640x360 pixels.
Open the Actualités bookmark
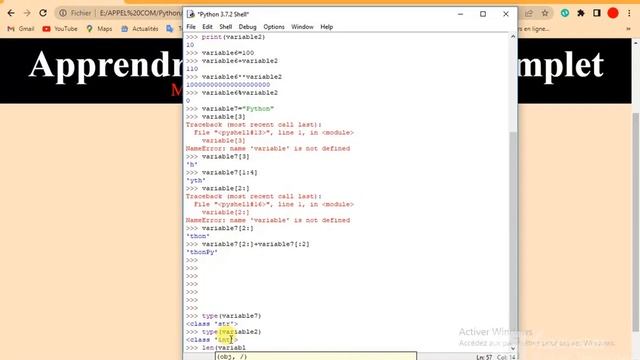tap(140, 29)
